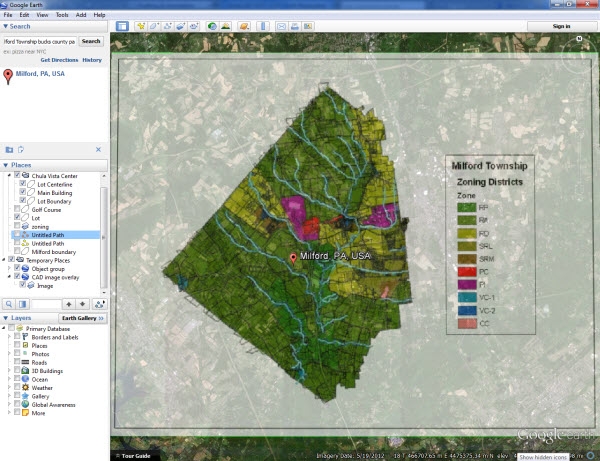Click the copy icon next to the add folder icon
Image resolution: width=600 pixels, height=461 pixels.
[x=21, y=150]
